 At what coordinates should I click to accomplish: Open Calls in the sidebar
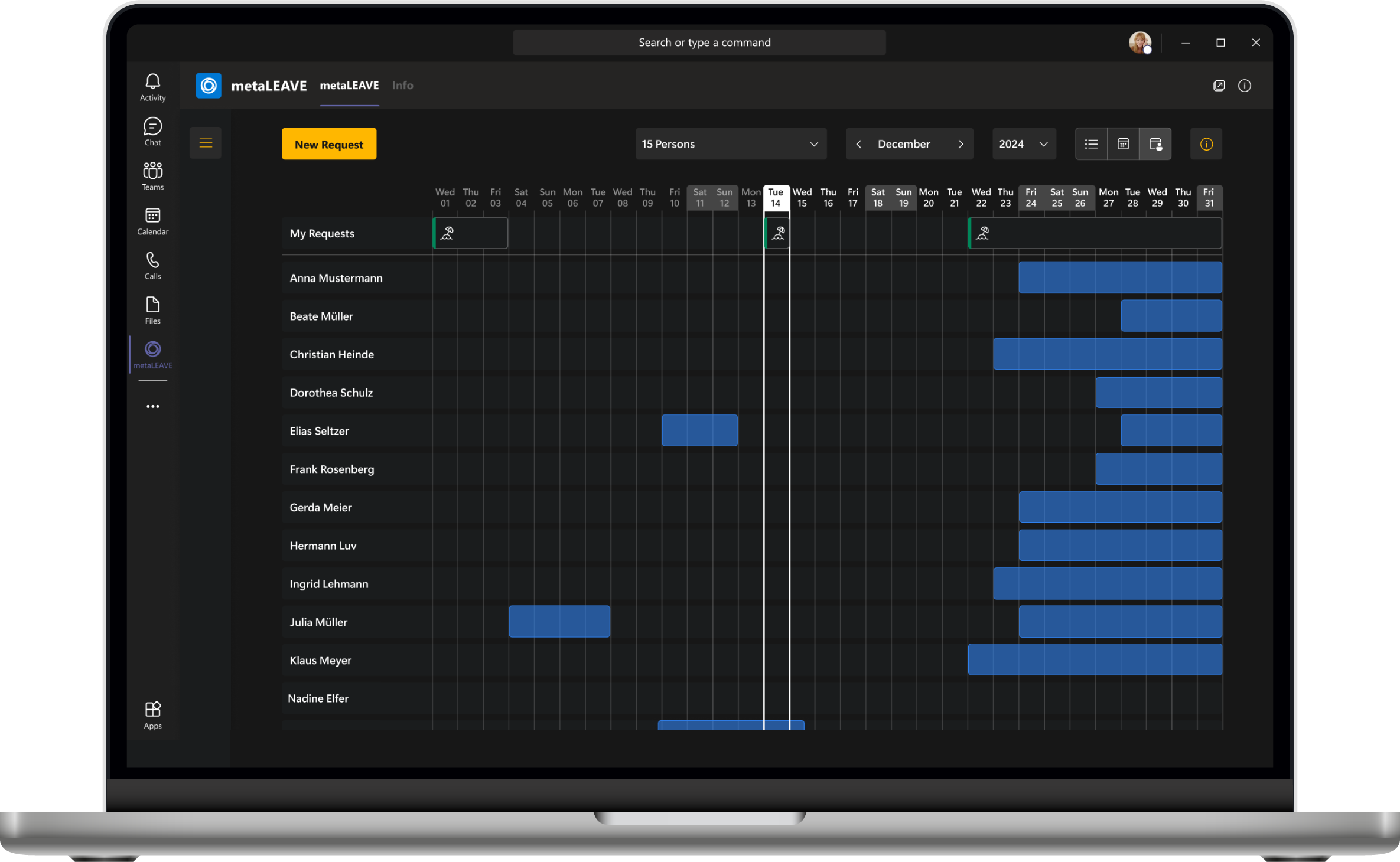152,266
